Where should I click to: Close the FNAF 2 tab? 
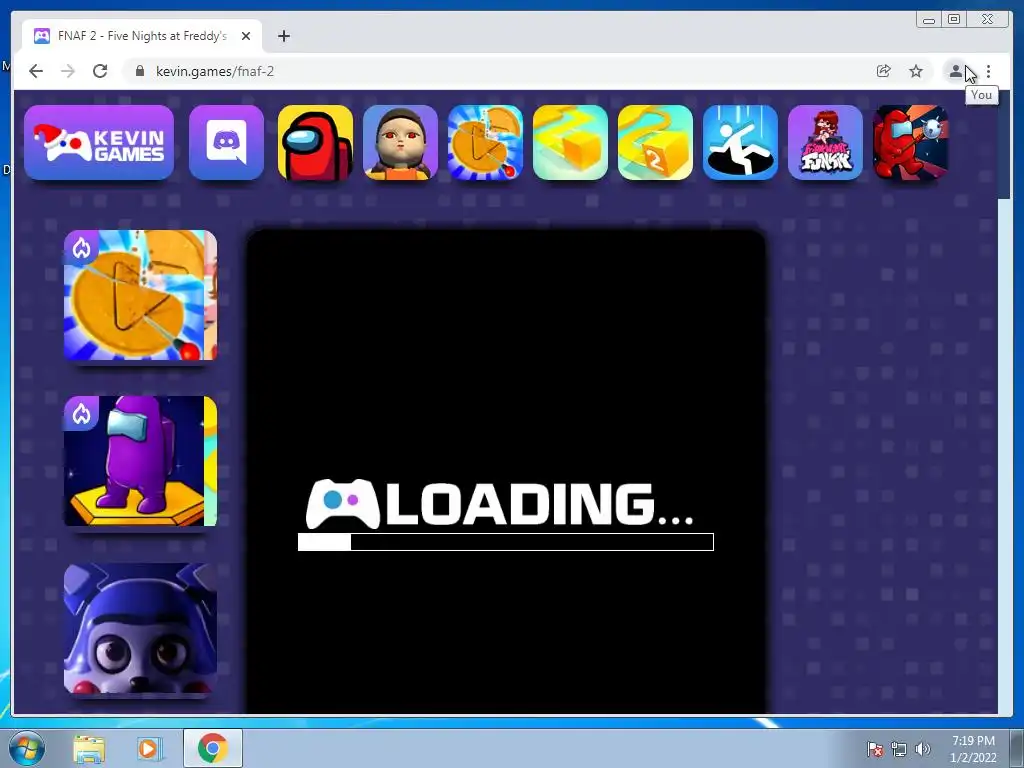[x=246, y=36]
